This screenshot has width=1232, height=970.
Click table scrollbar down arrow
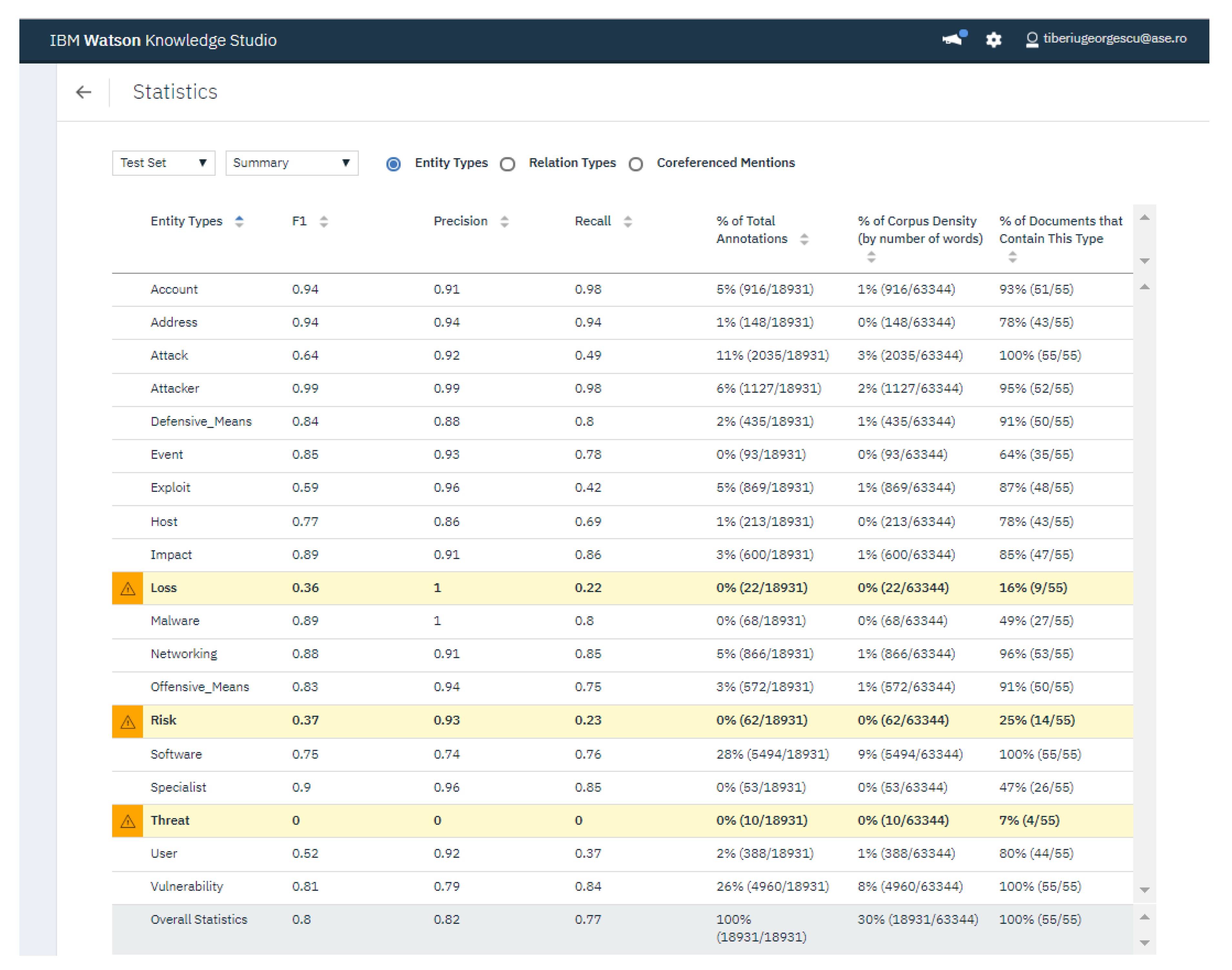tap(1145, 890)
